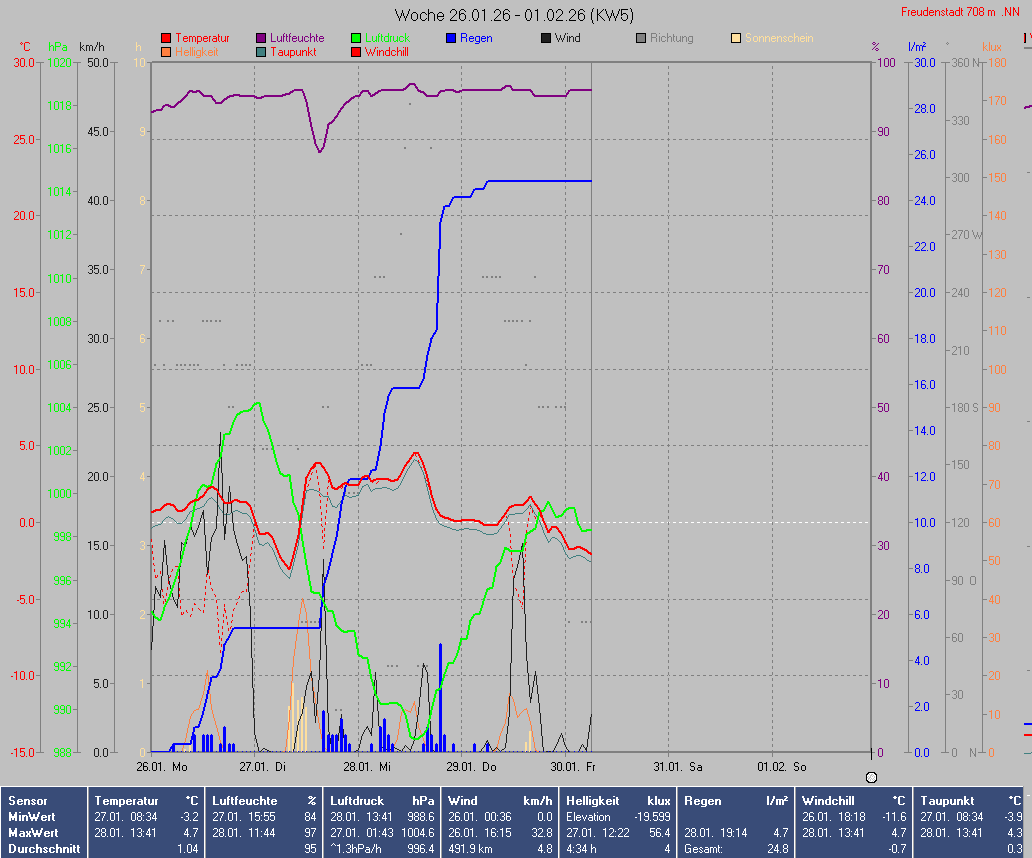The width and height of the screenshot is (1032, 858).
Task: Click the blue Regen legend square
Action: [451, 39]
